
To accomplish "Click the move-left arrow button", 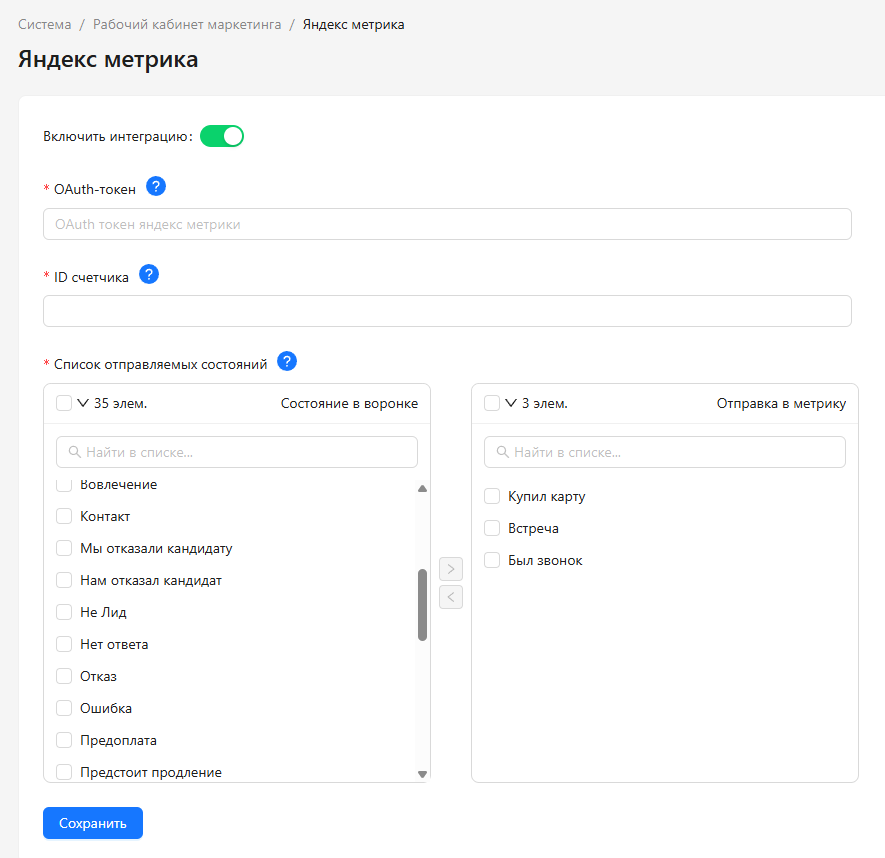I will 451,597.
